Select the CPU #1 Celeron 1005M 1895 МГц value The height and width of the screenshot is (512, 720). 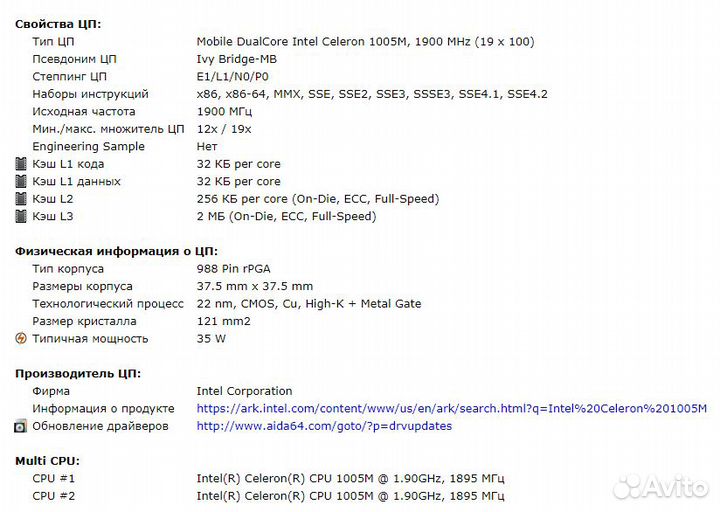coord(350,478)
